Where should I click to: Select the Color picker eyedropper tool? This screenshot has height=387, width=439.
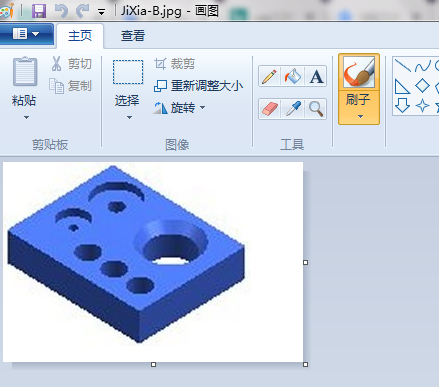pyautogui.click(x=293, y=109)
